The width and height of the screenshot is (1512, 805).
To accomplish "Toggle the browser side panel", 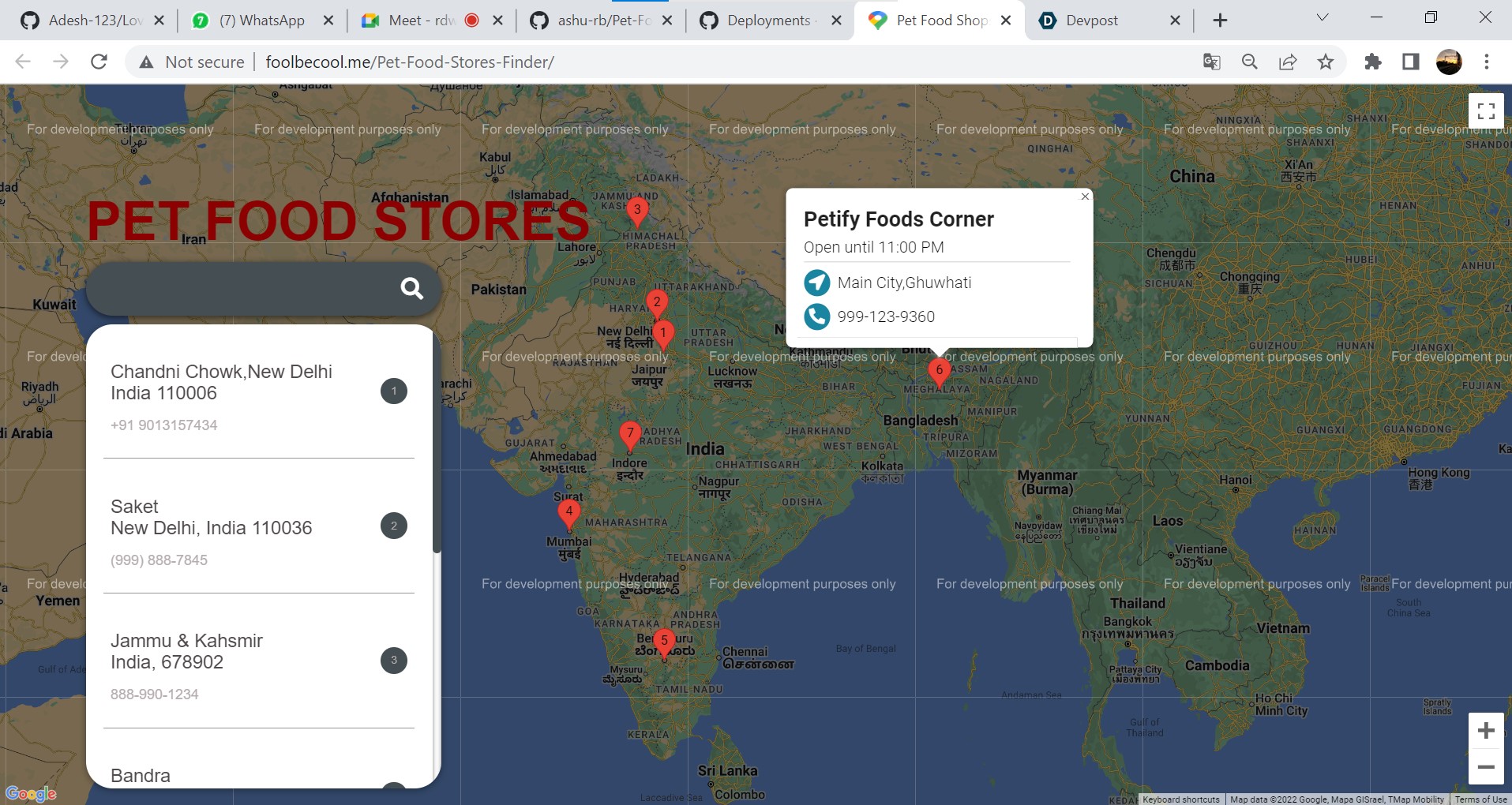I will [1411, 62].
